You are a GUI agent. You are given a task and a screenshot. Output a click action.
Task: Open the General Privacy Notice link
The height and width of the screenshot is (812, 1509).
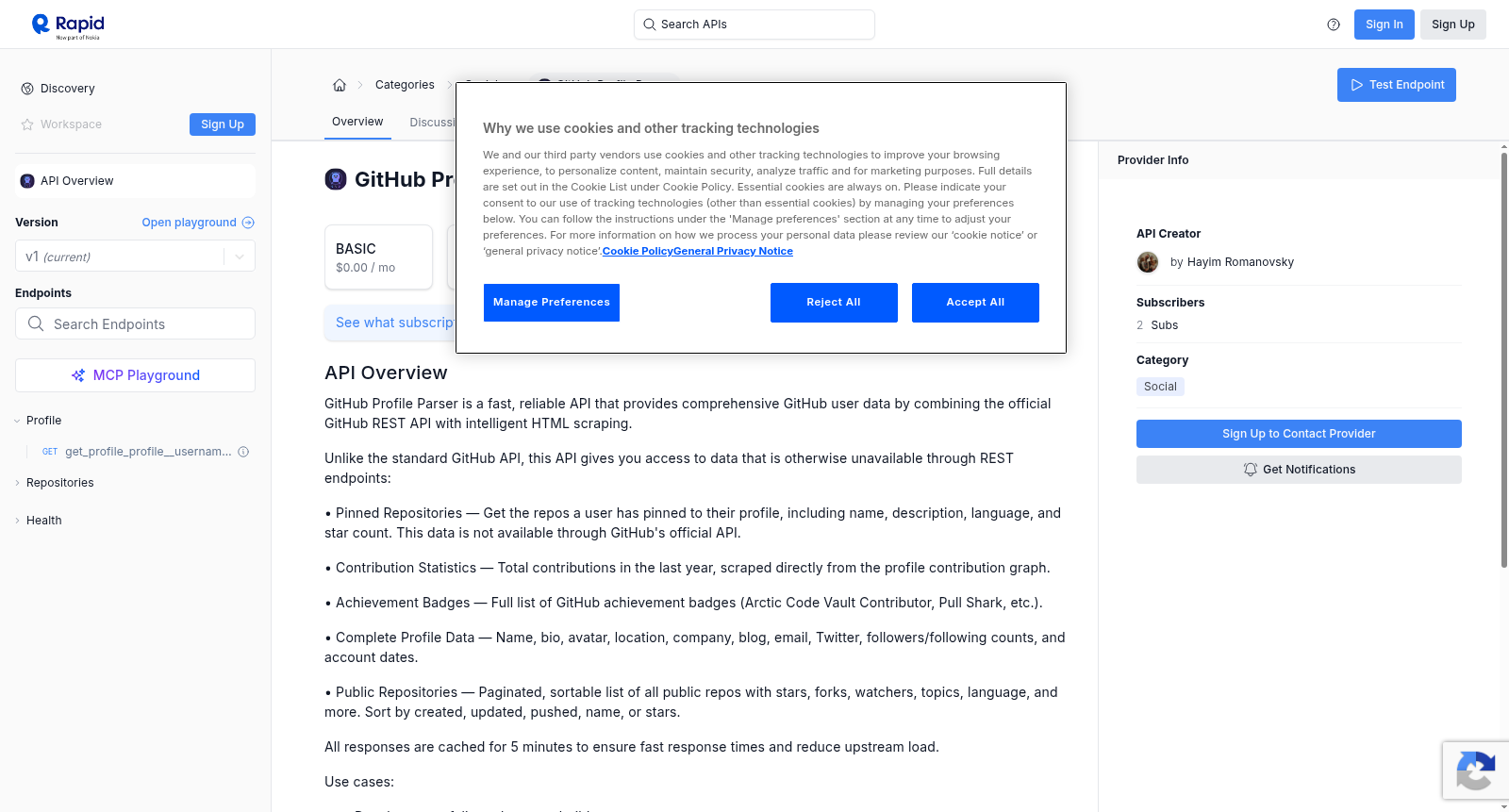tap(733, 251)
